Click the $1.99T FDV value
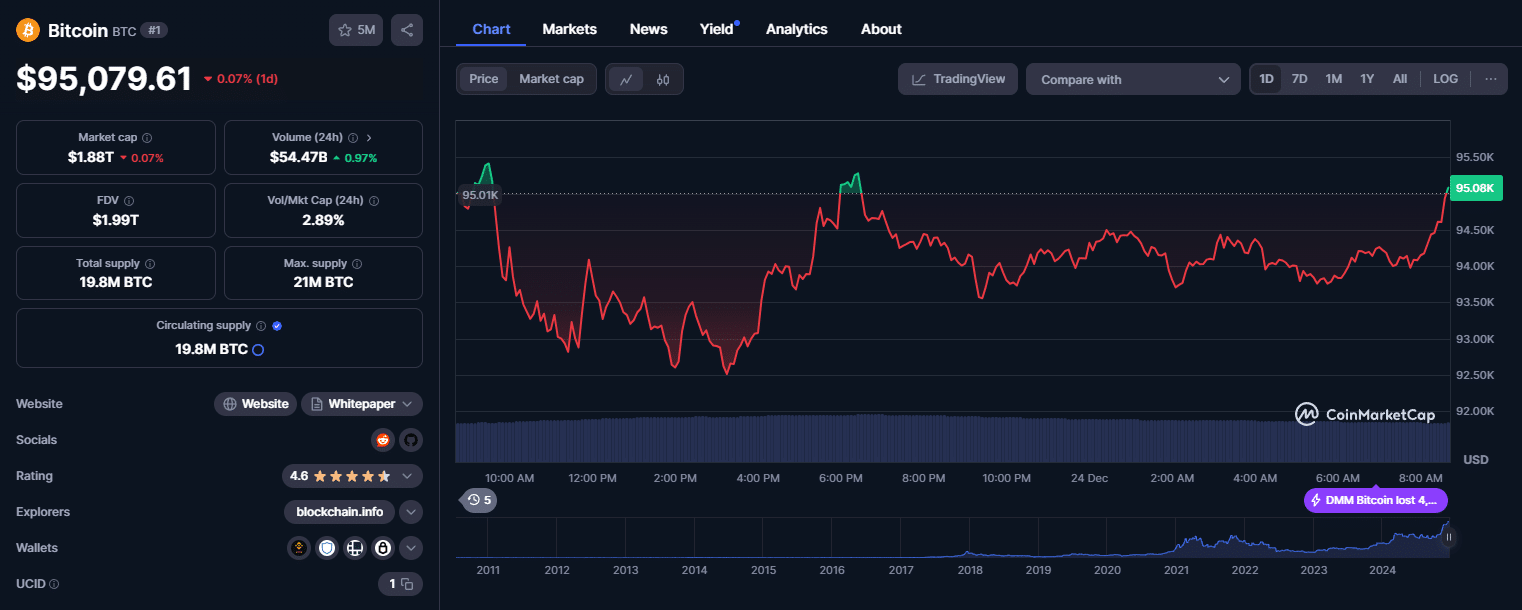The height and width of the screenshot is (610, 1522). click(116, 220)
